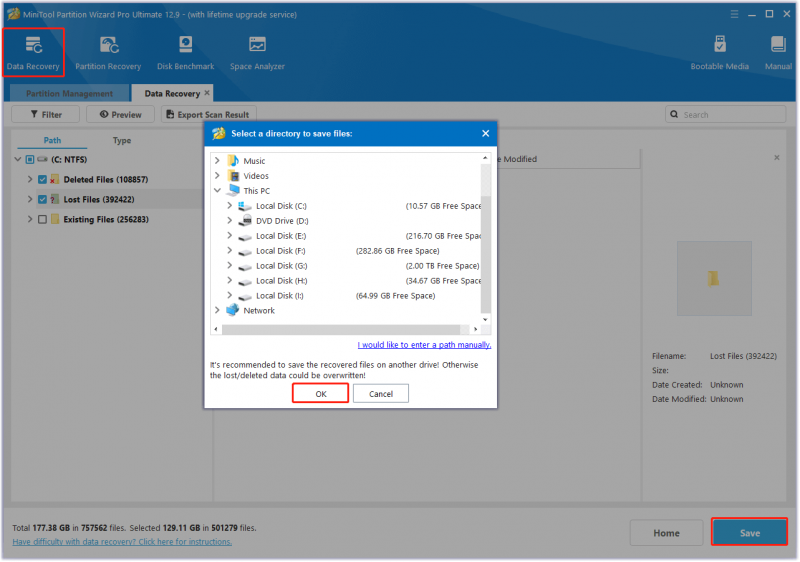Viewport: 800px width, 562px height.
Task: Open the Bootable Media builder
Action: coord(719,53)
